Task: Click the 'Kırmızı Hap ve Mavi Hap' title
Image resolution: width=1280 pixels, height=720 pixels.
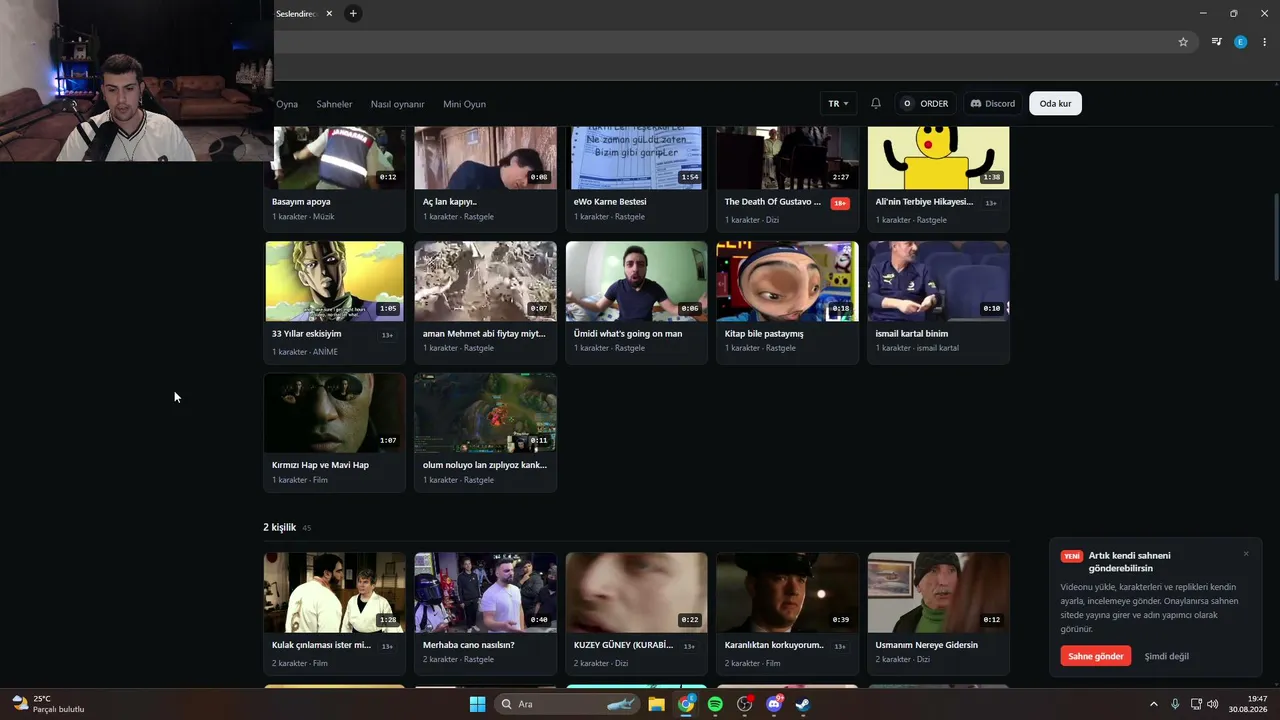Action: click(320, 465)
